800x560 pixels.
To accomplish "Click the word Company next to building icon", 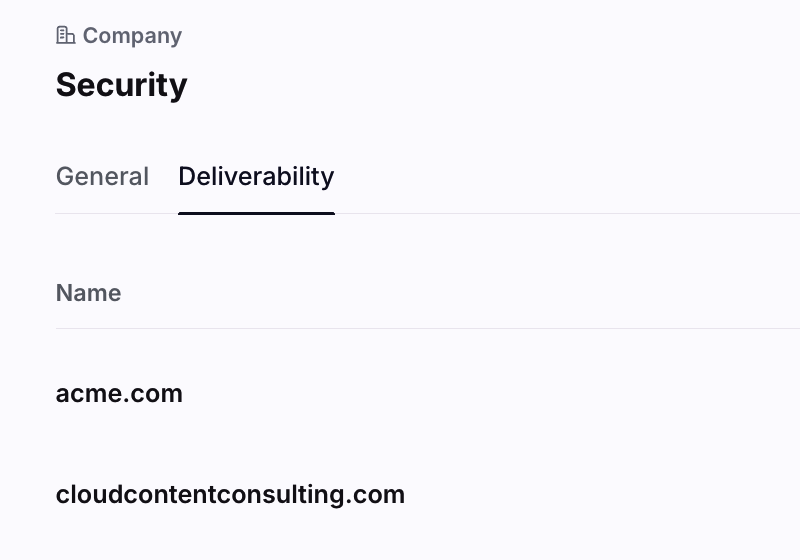I will tap(132, 36).
